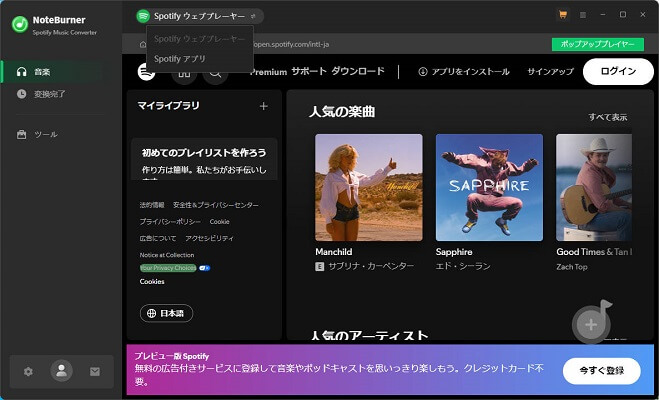Open the hamburger menu in title bar

(x=583, y=15)
